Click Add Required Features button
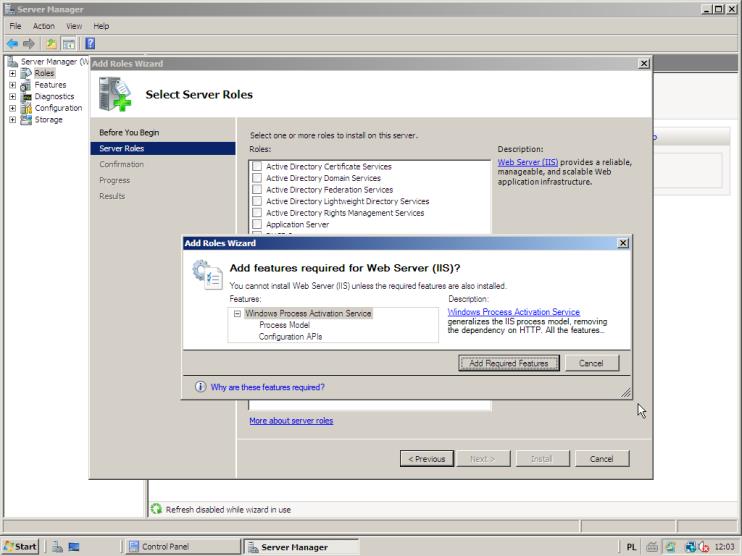The width and height of the screenshot is (742, 556). click(x=509, y=363)
